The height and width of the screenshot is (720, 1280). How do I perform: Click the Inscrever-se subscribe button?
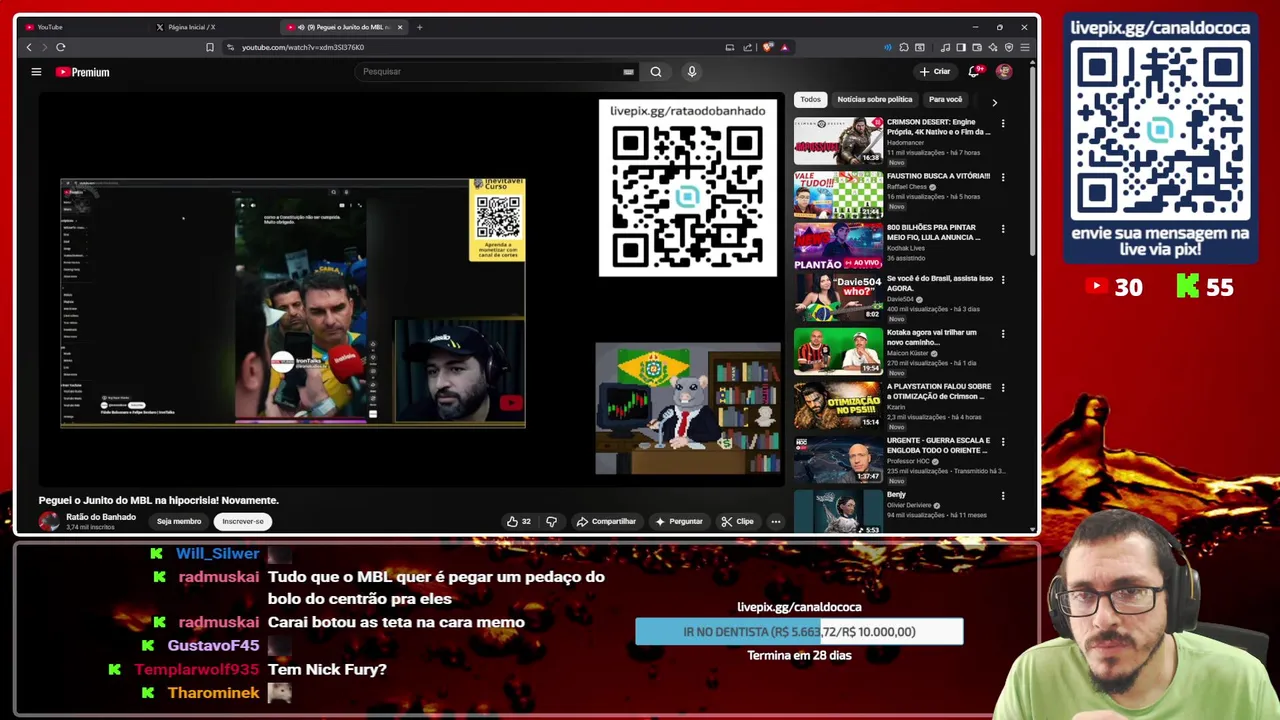tap(243, 521)
